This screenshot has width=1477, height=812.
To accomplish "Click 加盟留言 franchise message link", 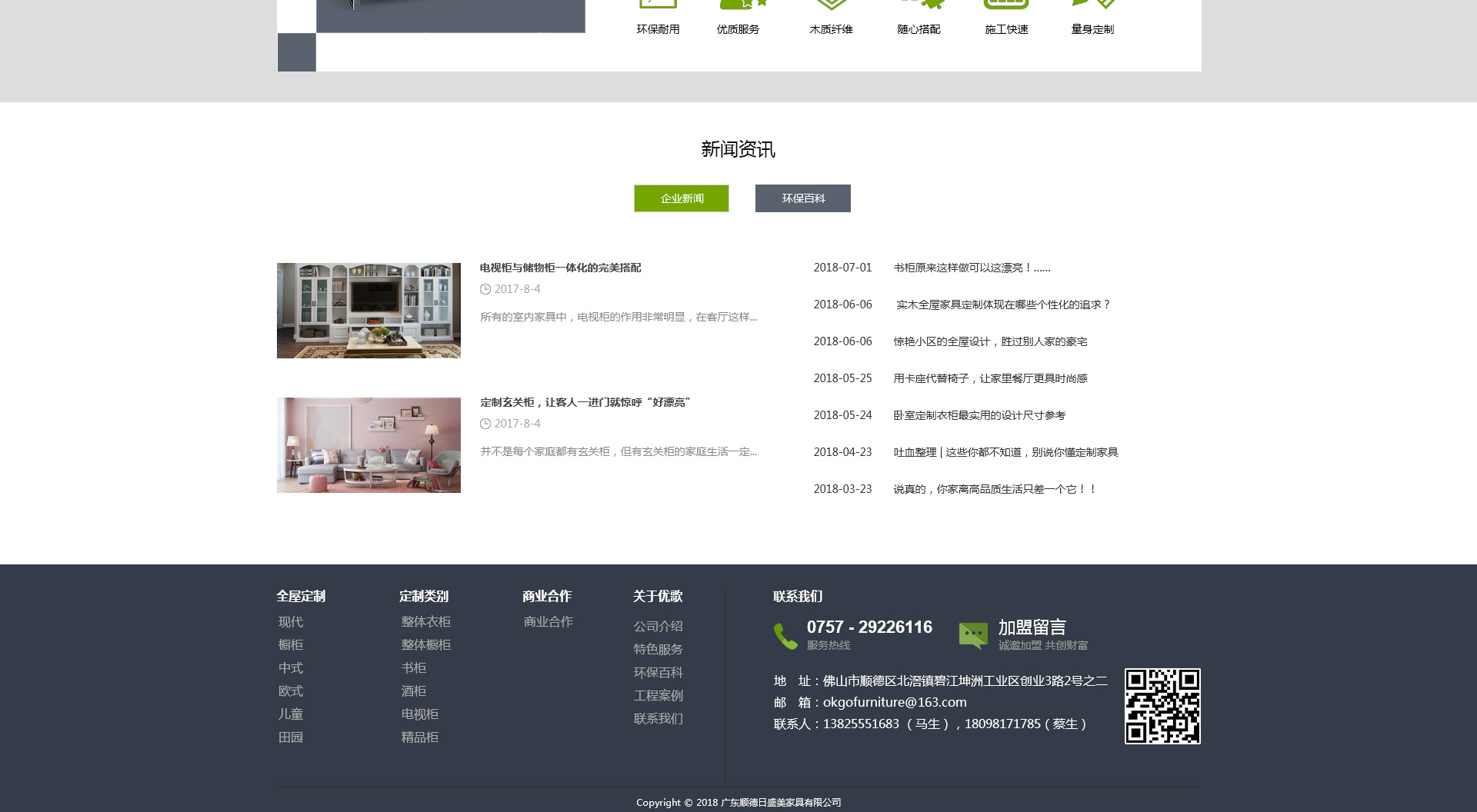I will (1032, 627).
